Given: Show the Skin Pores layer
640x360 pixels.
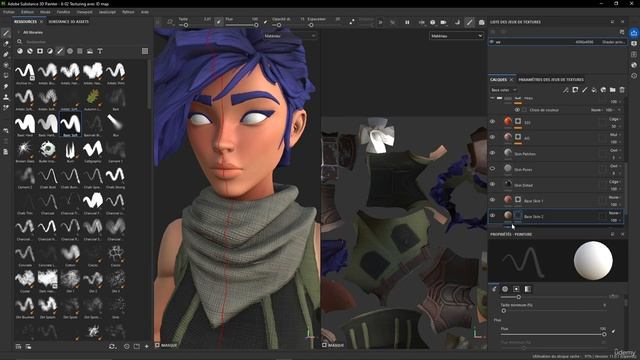Looking at the screenshot, I should 492,169.
